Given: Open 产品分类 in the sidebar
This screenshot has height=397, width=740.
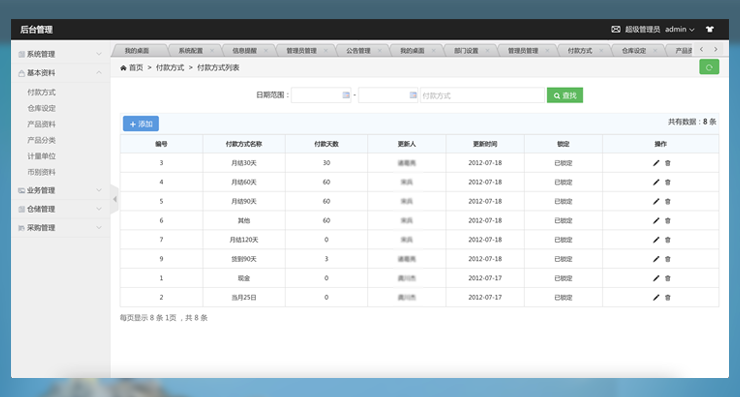Looking at the screenshot, I should [x=42, y=140].
